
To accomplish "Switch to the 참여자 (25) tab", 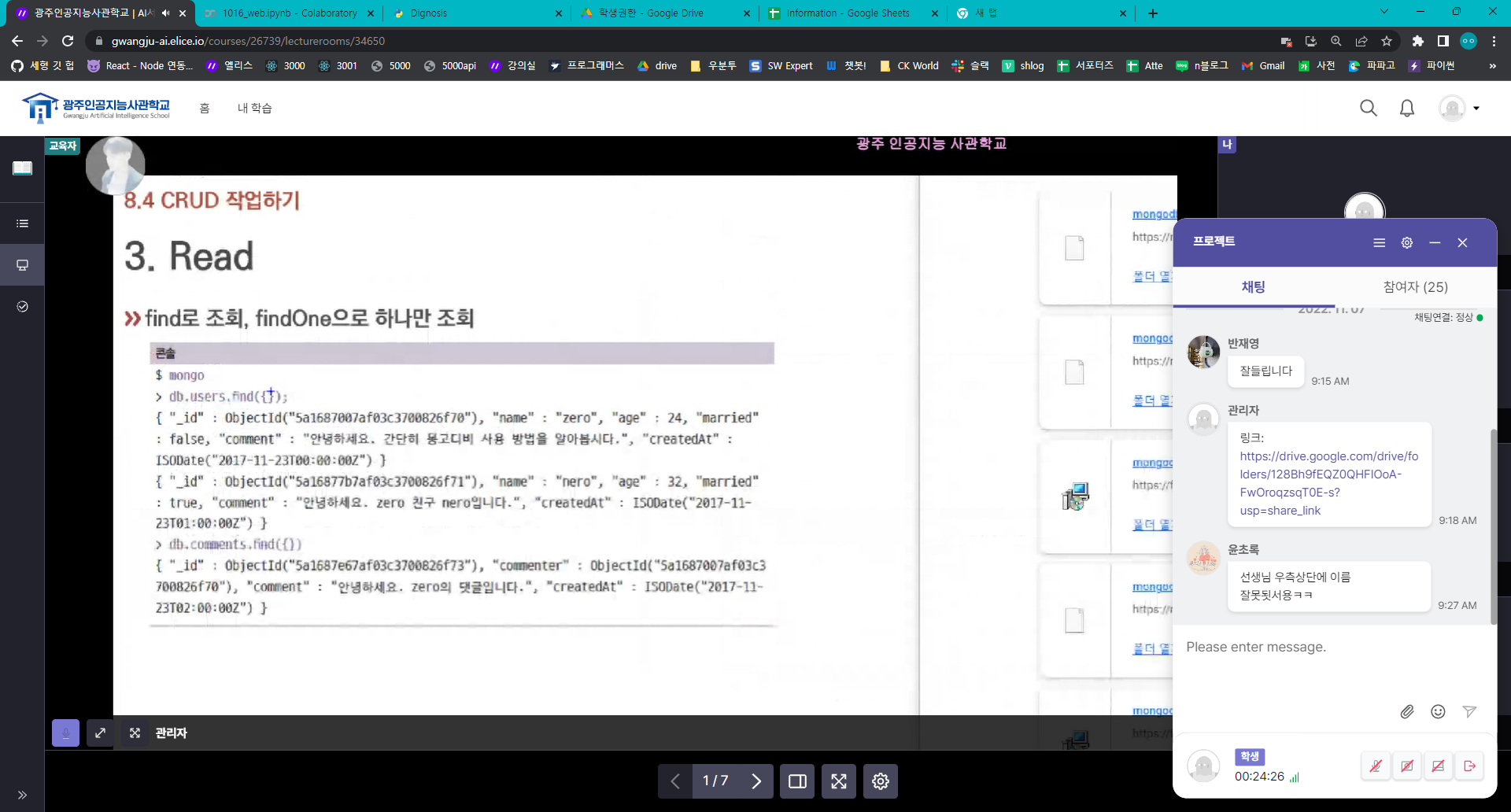I will click(x=1415, y=287).
